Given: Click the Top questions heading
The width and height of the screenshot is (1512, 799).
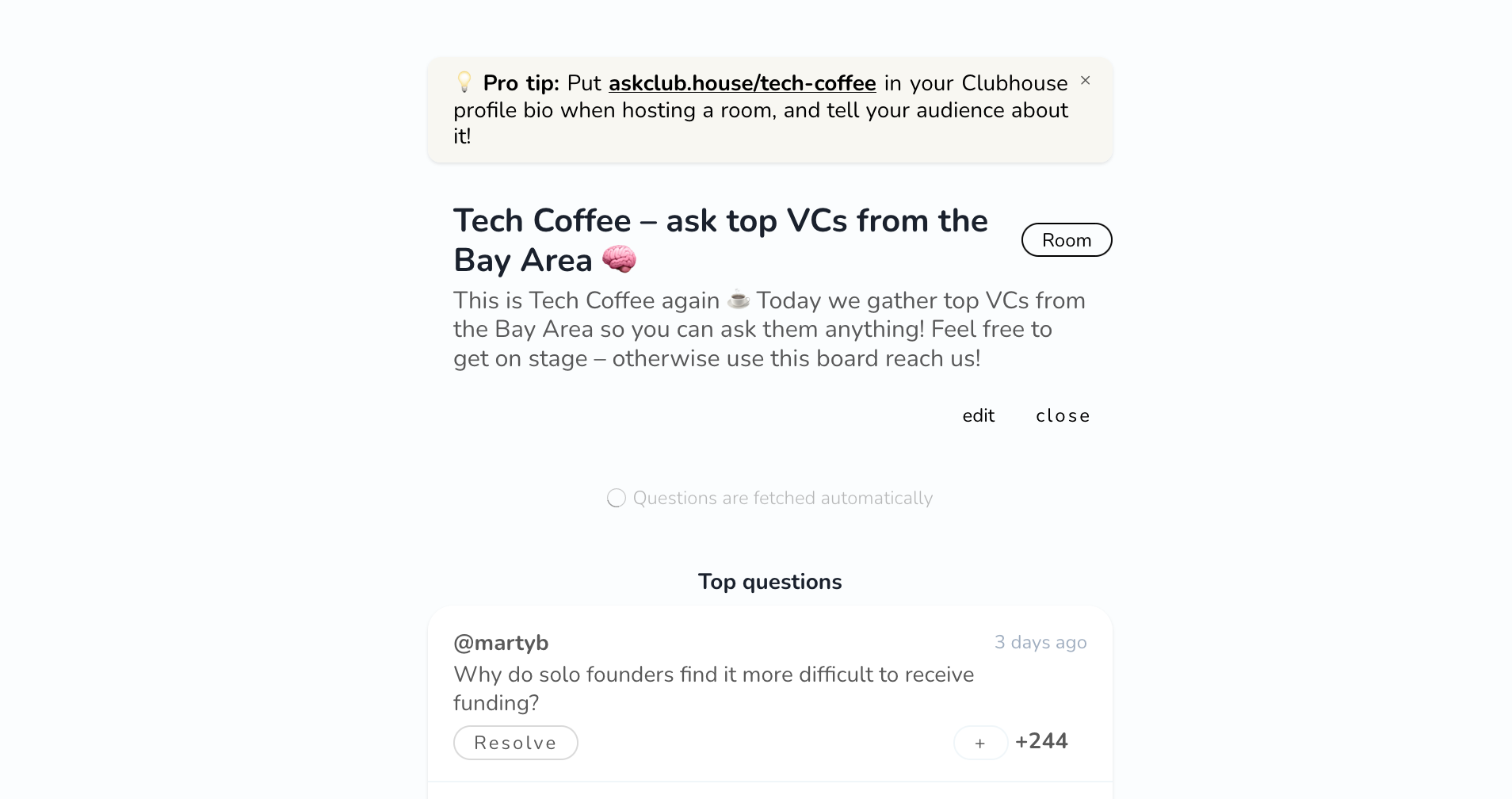Looking at the screenshot, I should [x=769, y=581].
